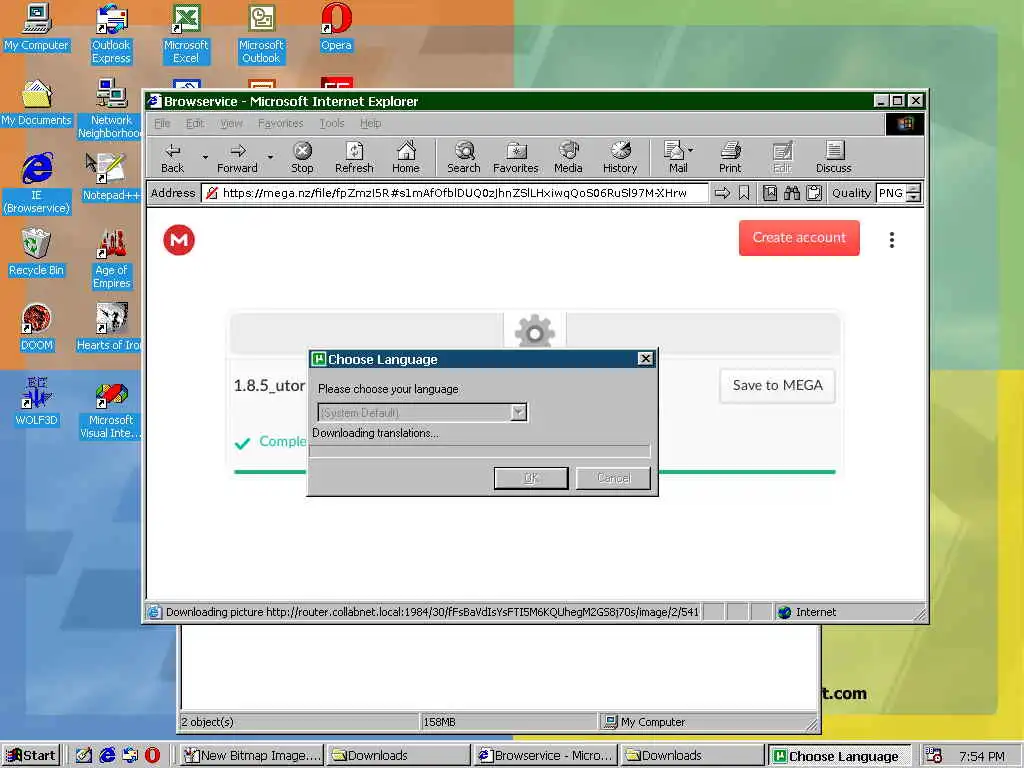The image size is (1024, 768).
Task: Click the Quality PNG stepper arrows
Action: coord(914,193)
